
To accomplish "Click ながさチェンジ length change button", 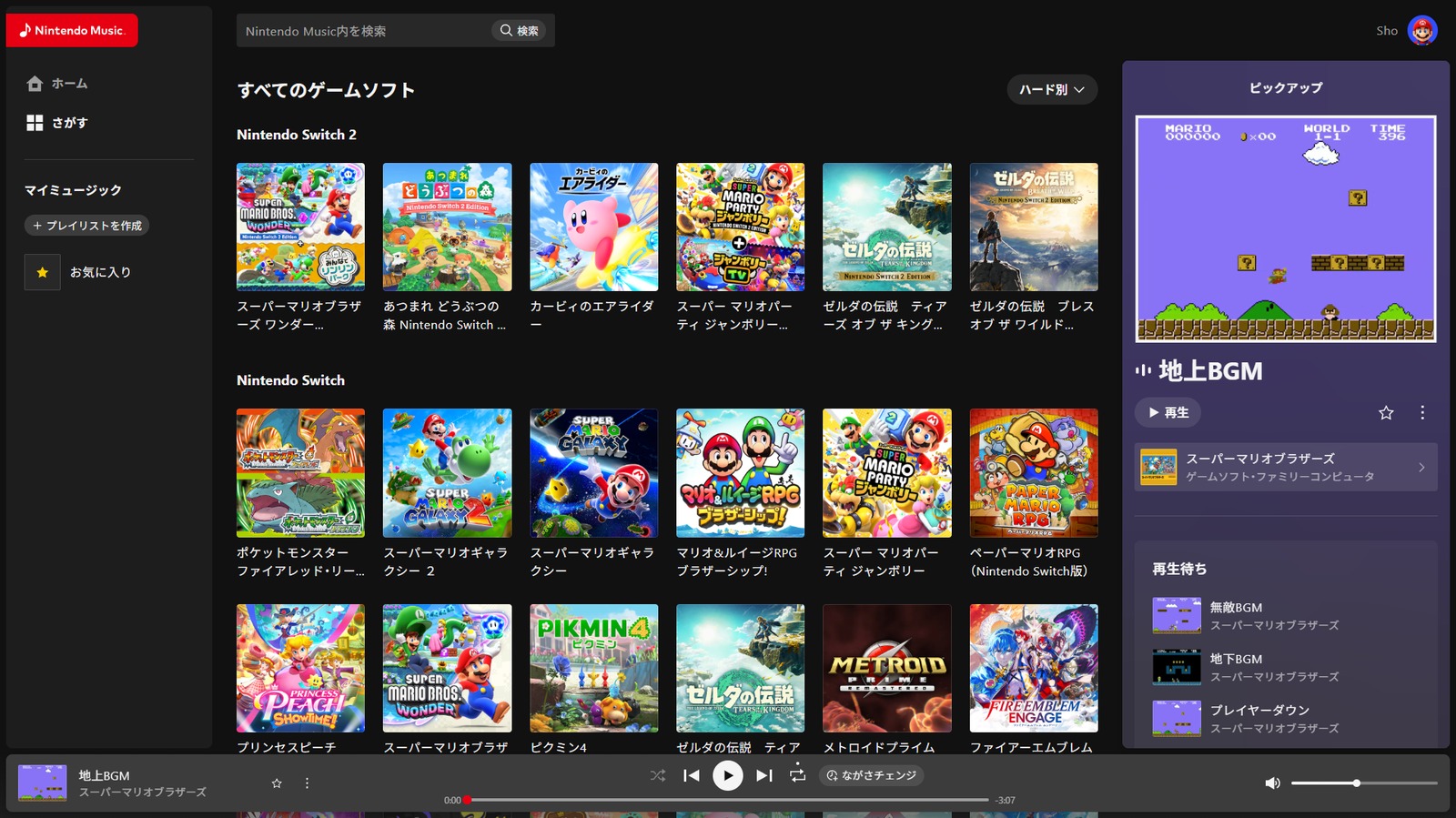I will point(871,775).
